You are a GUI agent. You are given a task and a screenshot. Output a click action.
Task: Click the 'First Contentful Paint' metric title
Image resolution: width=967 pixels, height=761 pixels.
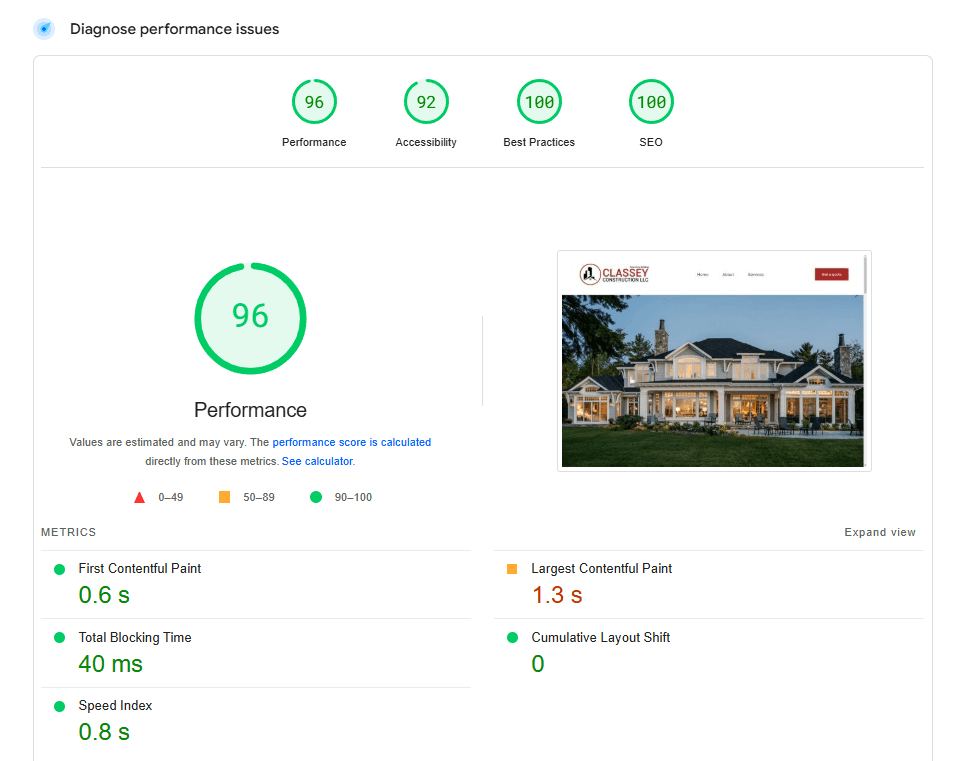point(139,569)
